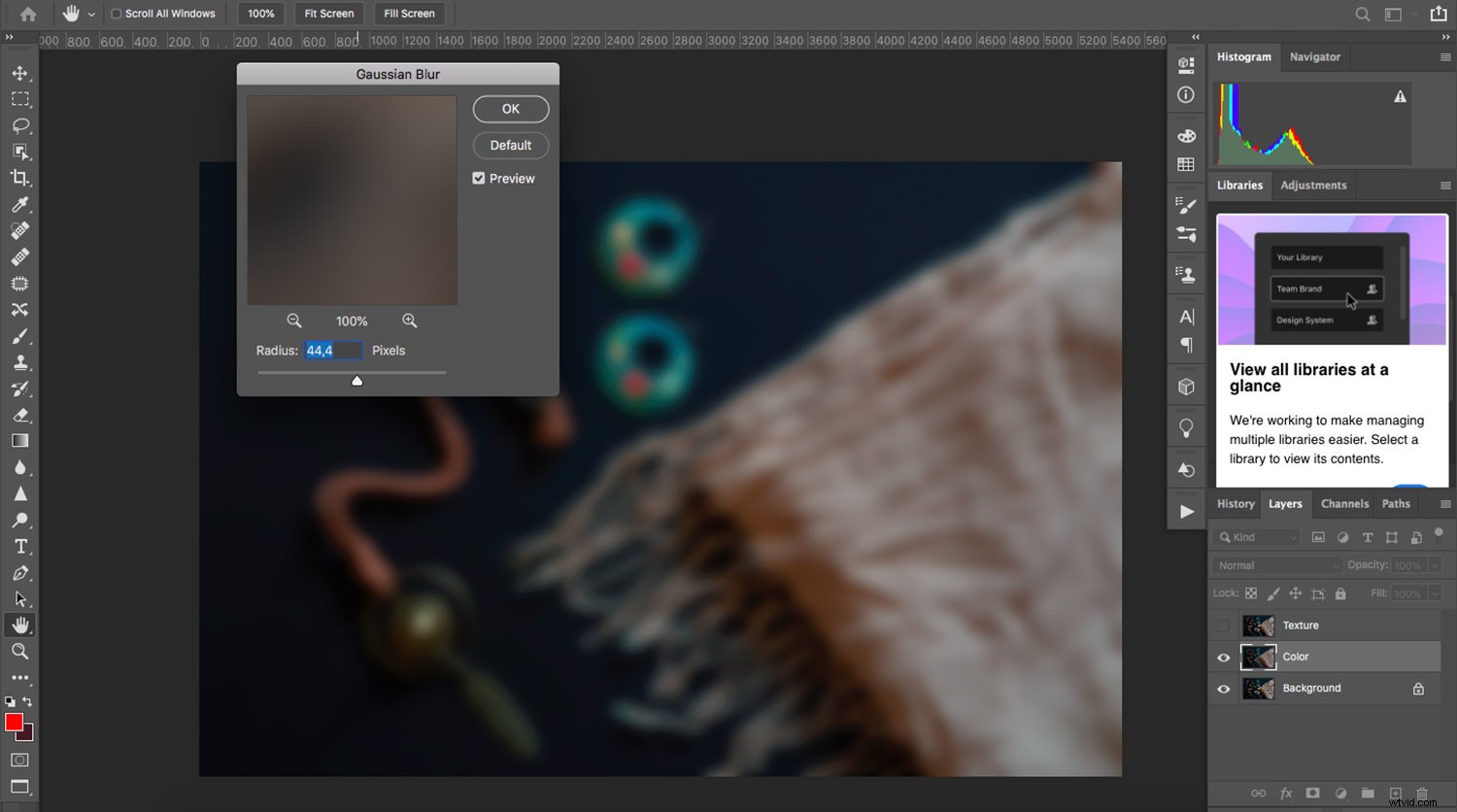
Task: Open the Kind filter dropdown in Layers panel
Action: tap(1255, 536)
